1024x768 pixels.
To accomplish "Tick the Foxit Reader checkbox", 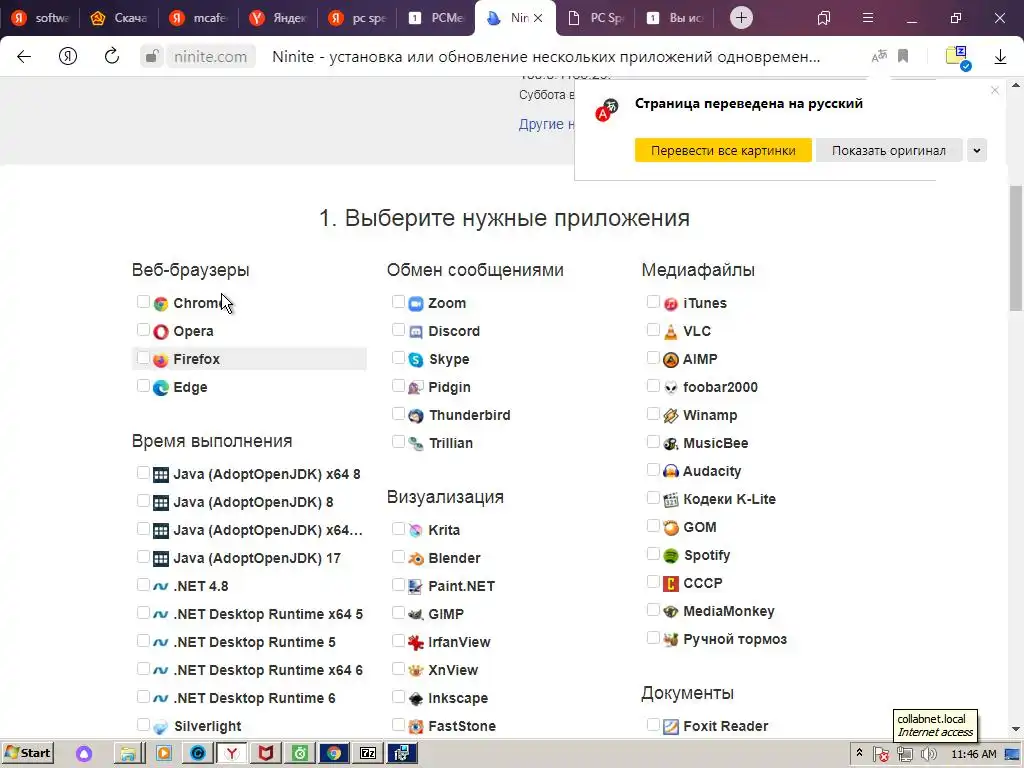I will point(653,724).
